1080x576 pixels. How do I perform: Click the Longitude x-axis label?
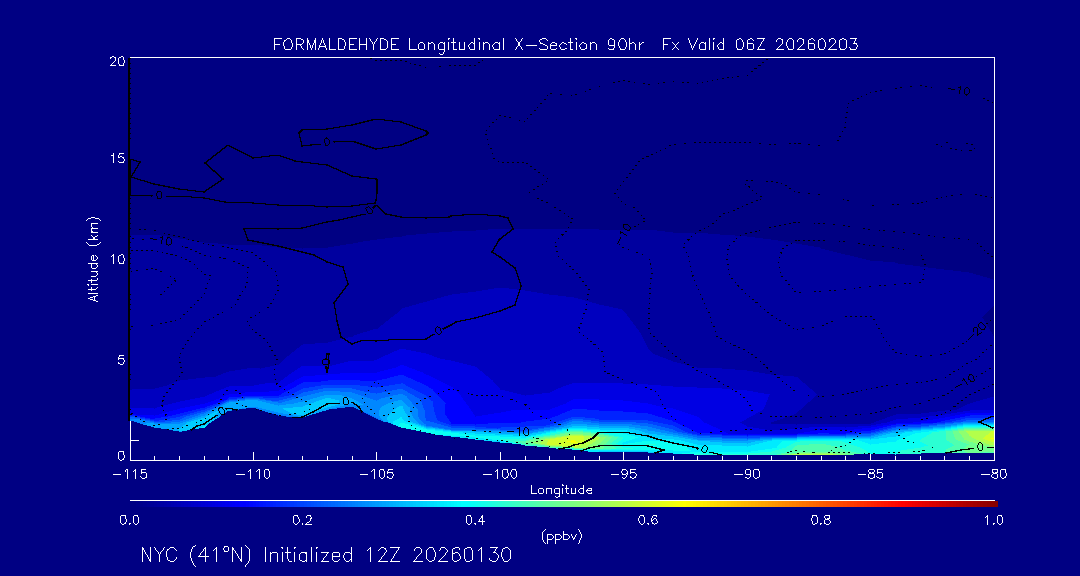pos(561,490)
